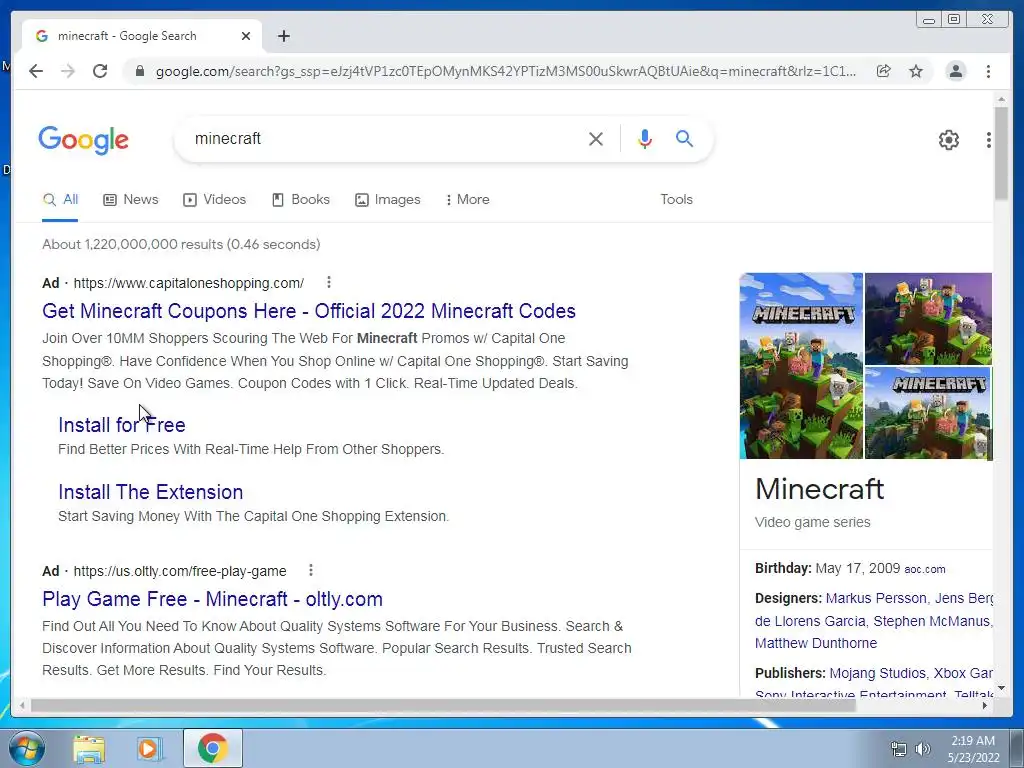The height and width of the screenshot is (768, 1024).
Task: Open Google quick settings gear
Action: tap(949, 140)
